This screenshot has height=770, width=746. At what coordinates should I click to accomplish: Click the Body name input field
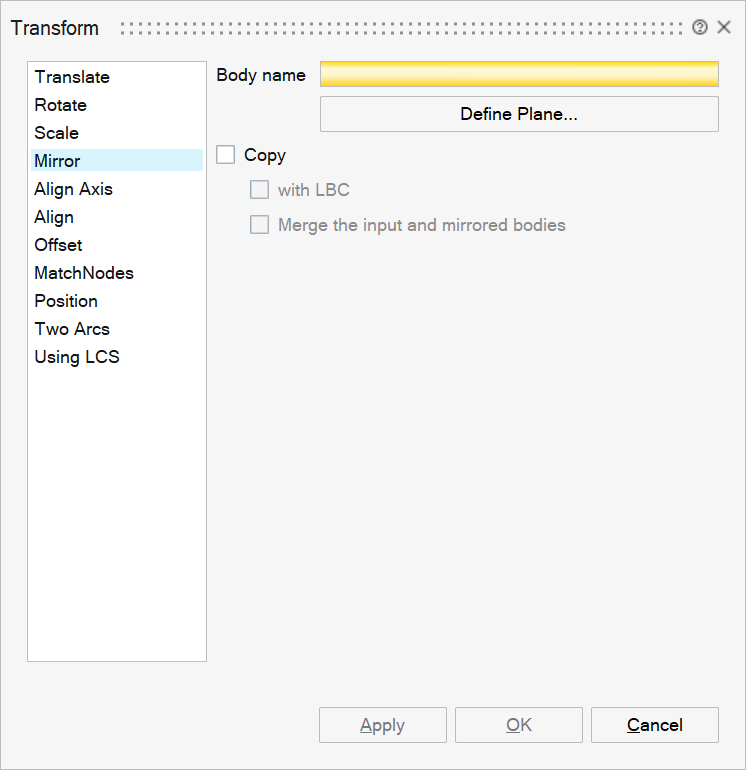click(519, 75)
